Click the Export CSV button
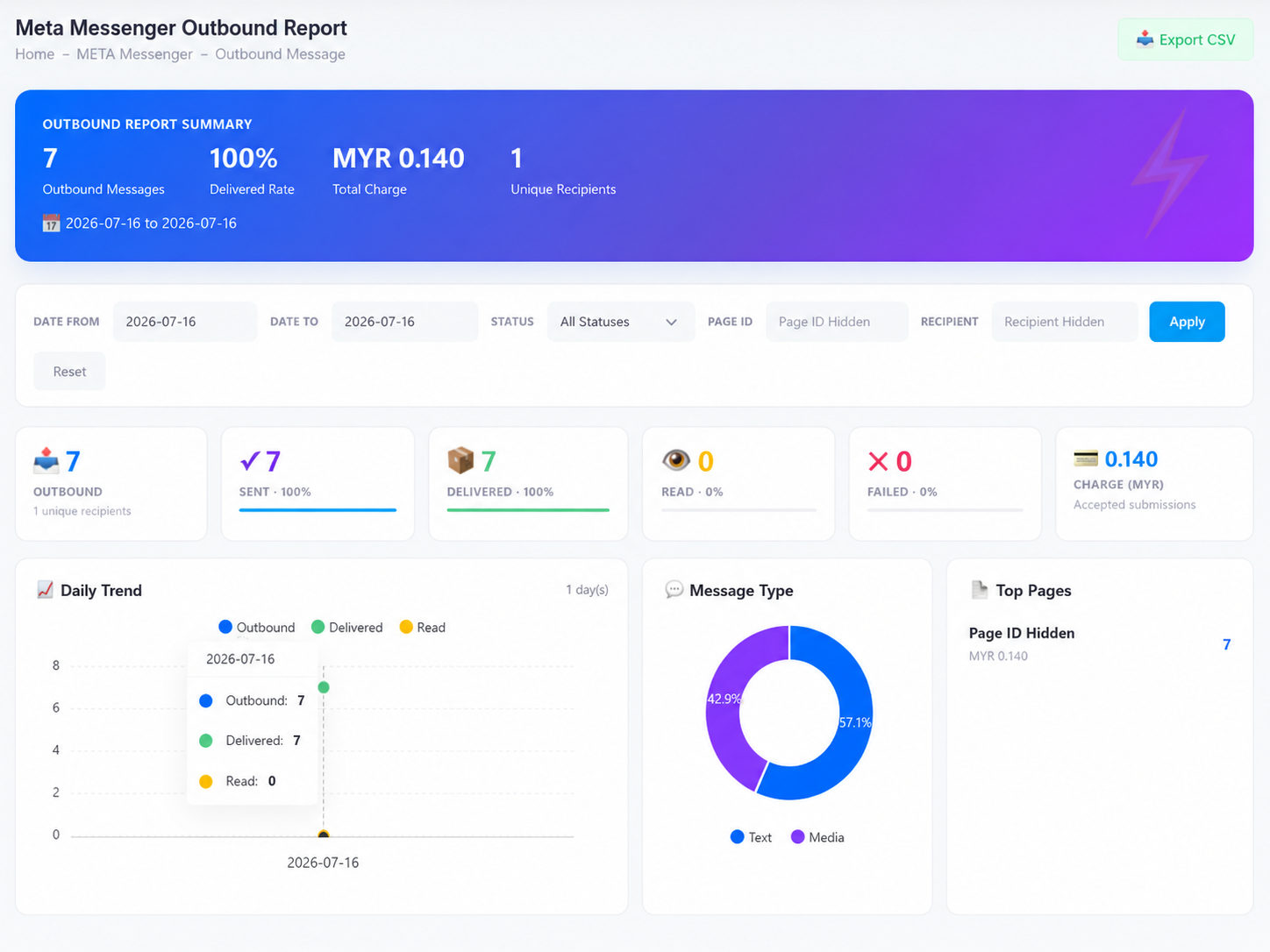 tap(1185, 39)
